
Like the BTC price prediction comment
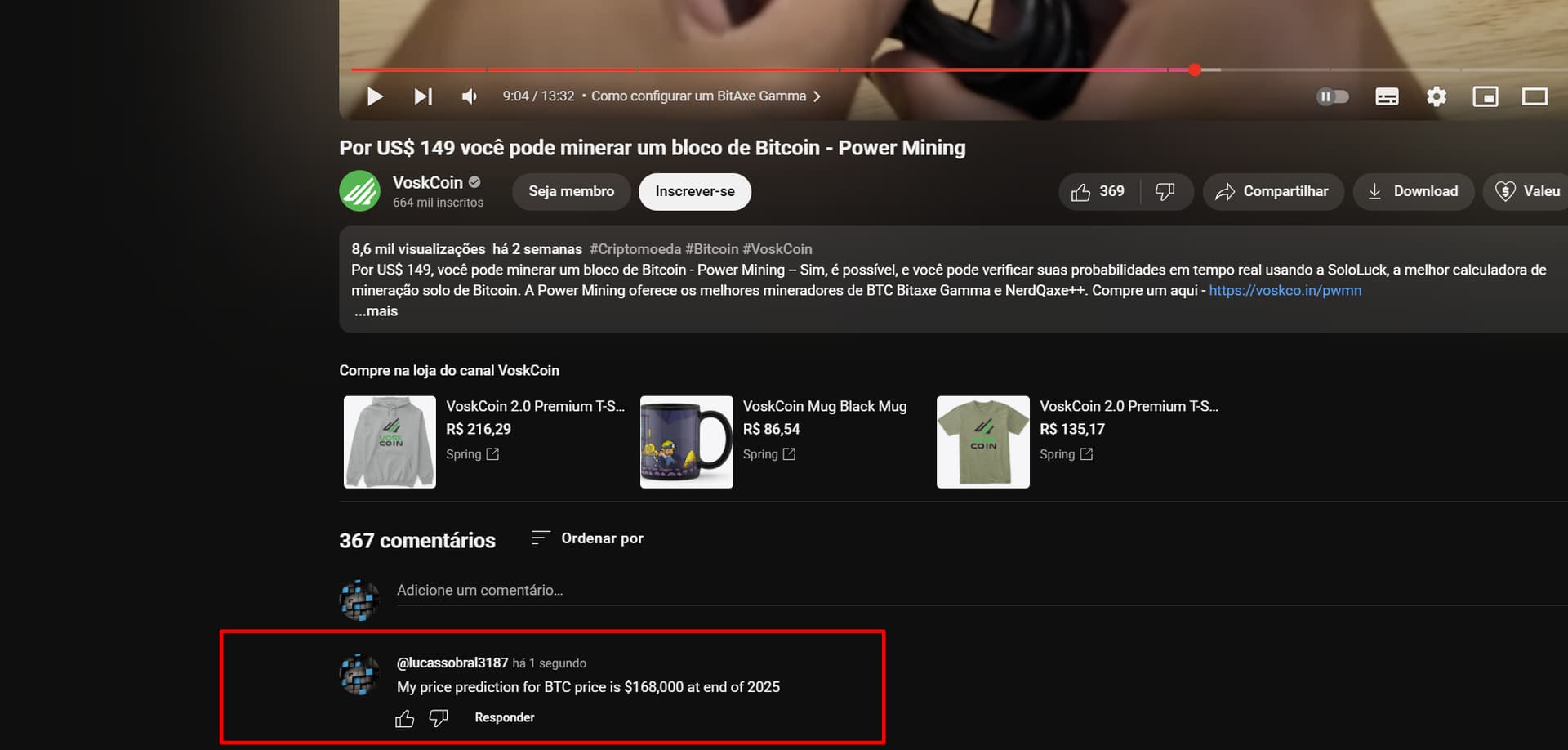coord(405,718)
